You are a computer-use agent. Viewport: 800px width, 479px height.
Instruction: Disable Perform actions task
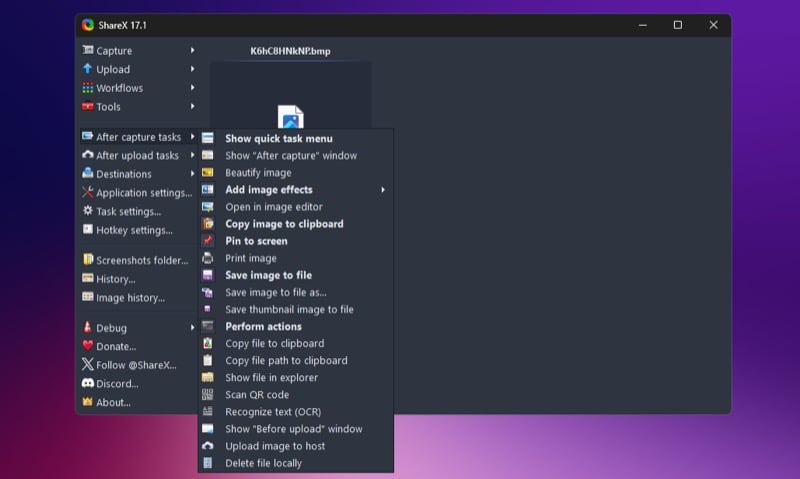click(295, 326)
